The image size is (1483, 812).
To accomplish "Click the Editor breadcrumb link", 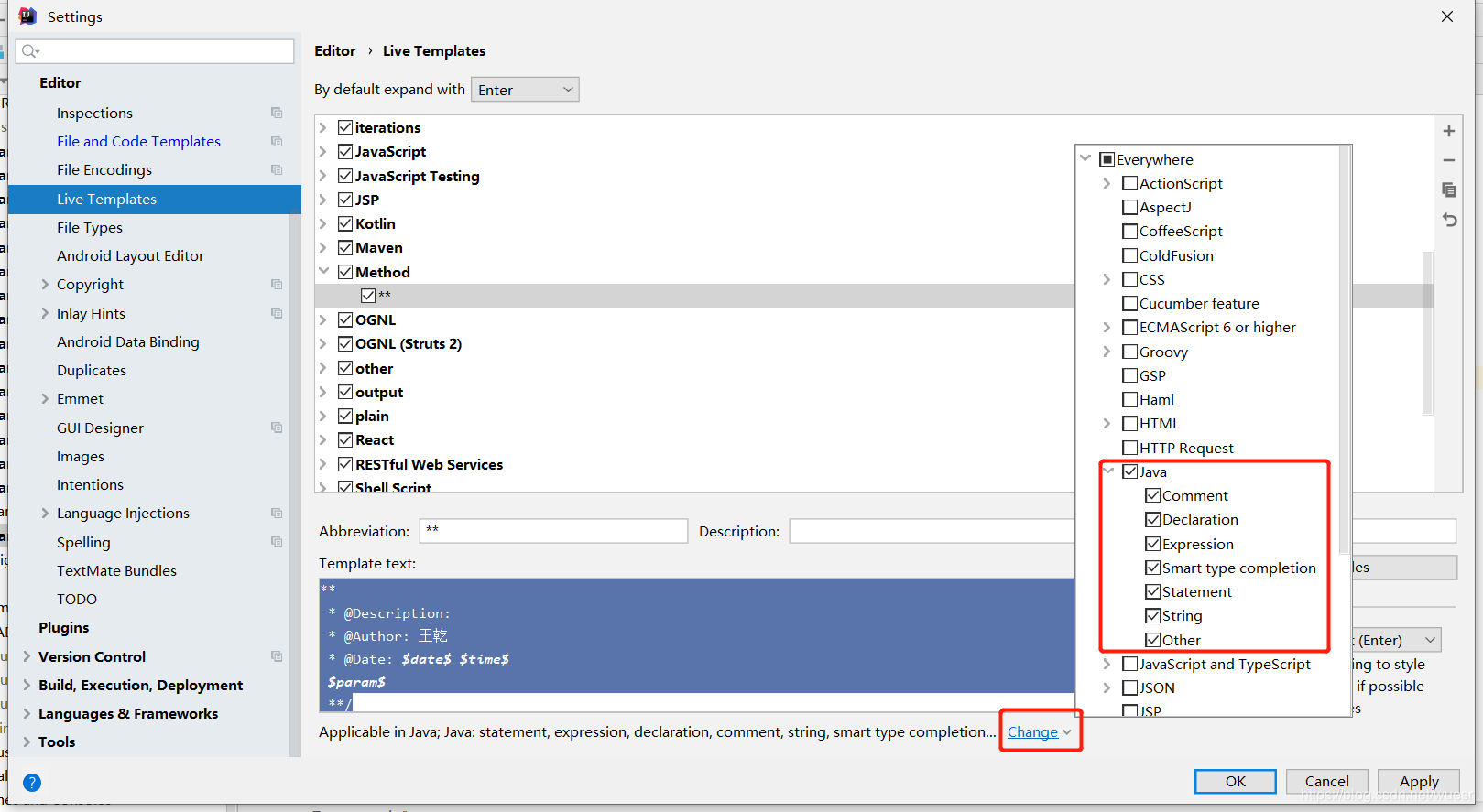I will pyautogui.click(x=335, y=50).
